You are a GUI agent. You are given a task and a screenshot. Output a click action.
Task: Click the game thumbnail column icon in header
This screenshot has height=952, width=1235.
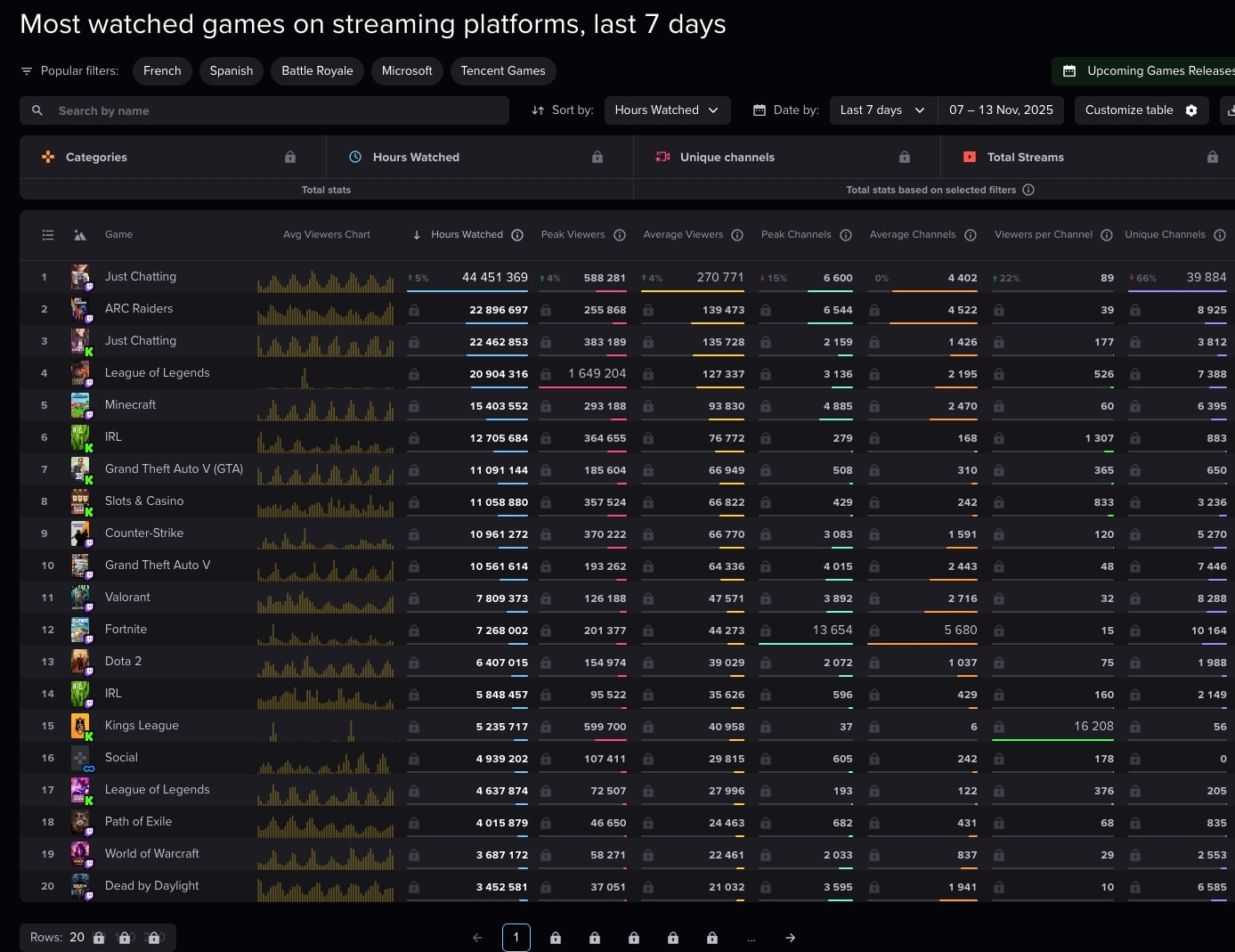pos(80,235)
